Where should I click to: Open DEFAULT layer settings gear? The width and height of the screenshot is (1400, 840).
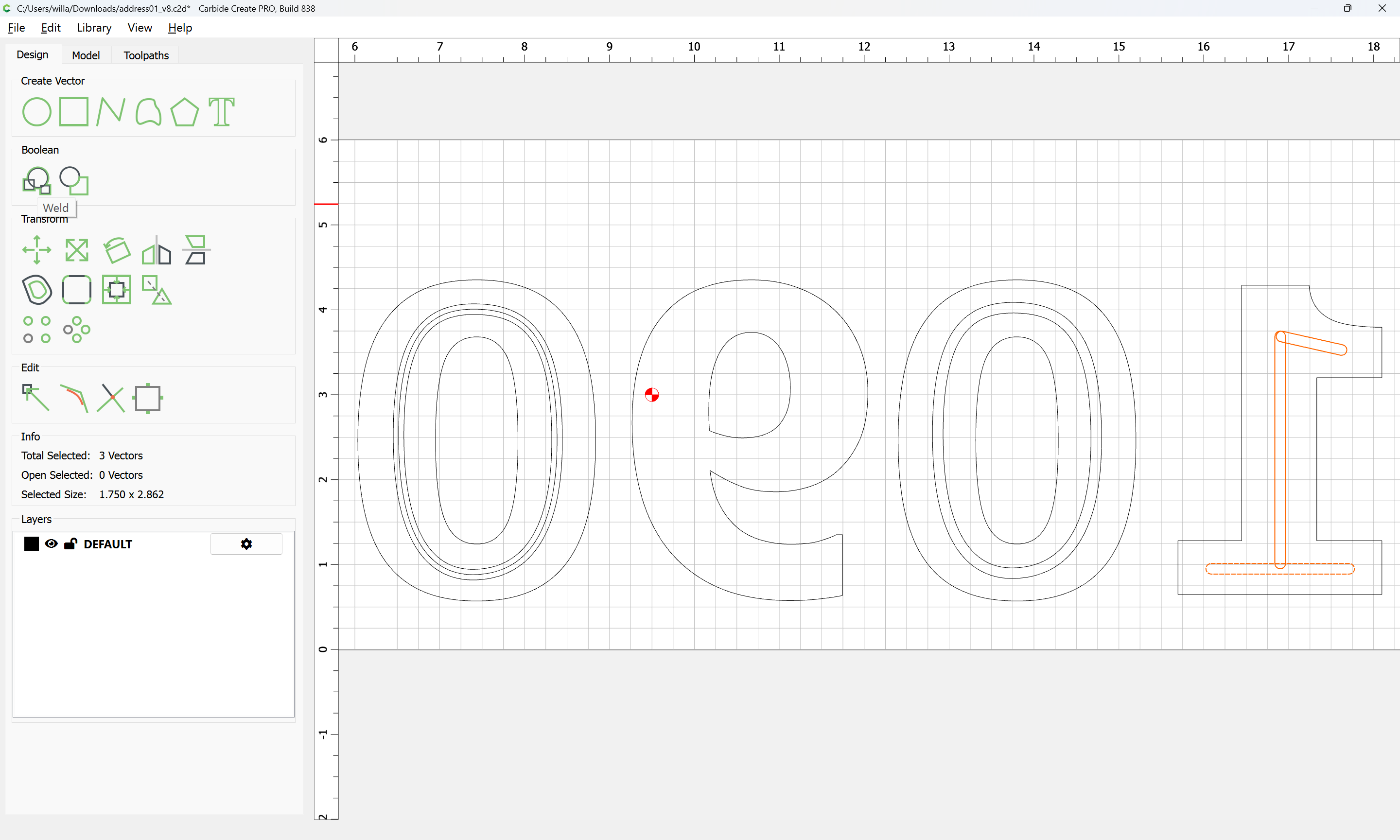(x=246, y=544)
